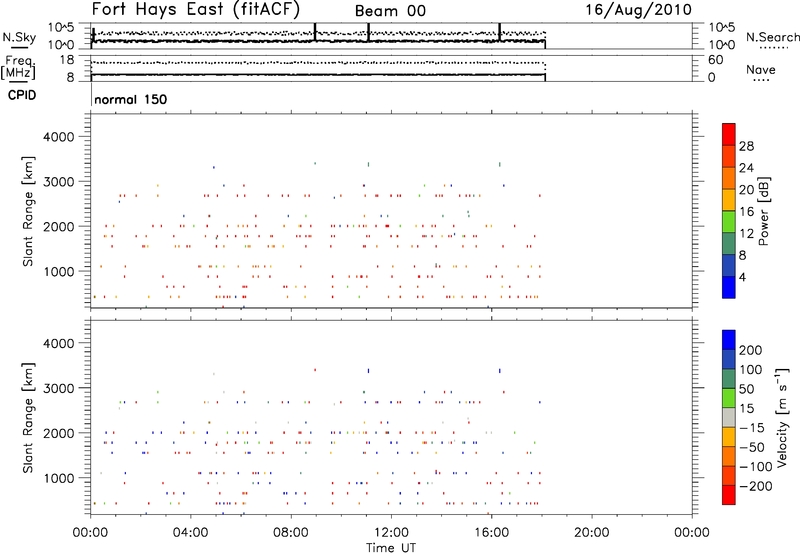
Task: Click the gray -15 to 15 Velocity colorbar segment
Action: pyautogui.click(x=729, y=417)
